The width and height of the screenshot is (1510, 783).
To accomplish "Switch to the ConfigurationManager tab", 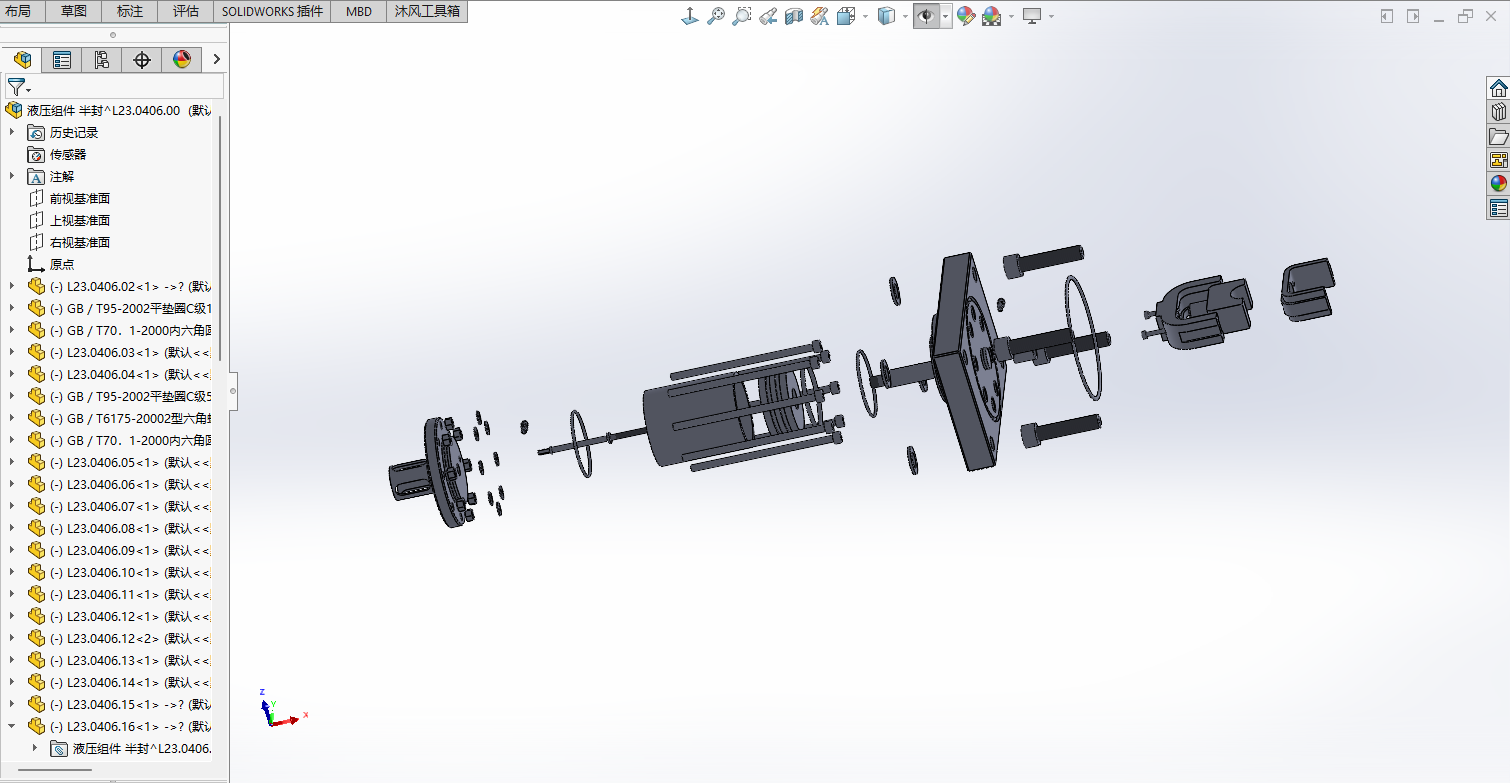I will [102, 60].
